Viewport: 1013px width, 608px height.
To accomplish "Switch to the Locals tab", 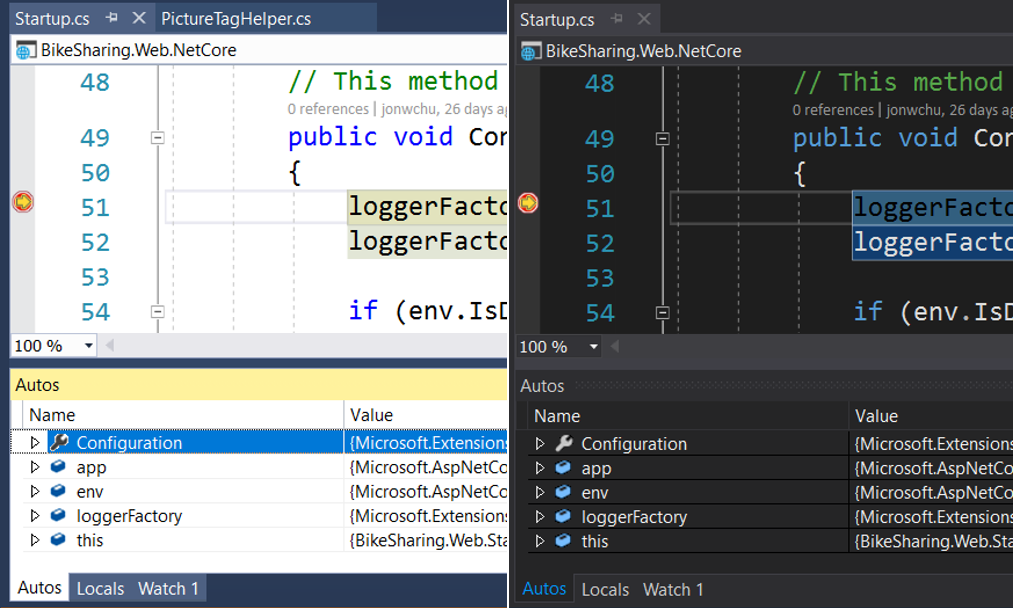I will [100, 588].
